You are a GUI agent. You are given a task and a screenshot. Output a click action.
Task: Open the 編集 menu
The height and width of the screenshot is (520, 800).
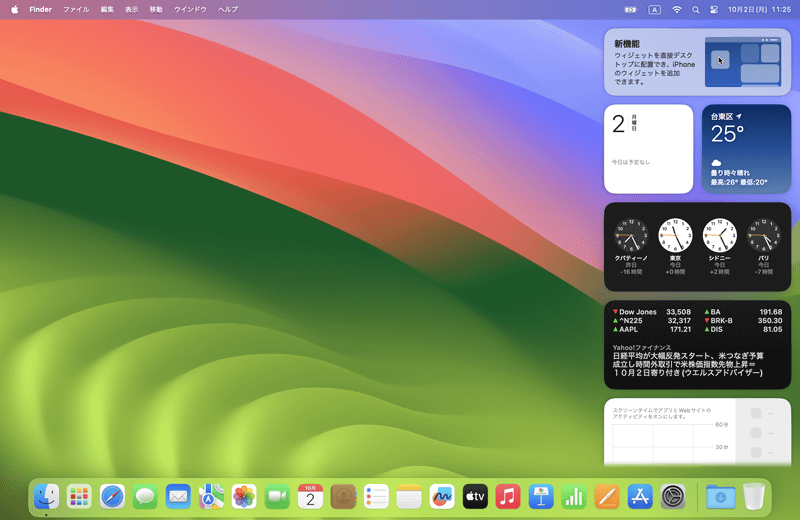pyautogui.click(x=107, y=9)
